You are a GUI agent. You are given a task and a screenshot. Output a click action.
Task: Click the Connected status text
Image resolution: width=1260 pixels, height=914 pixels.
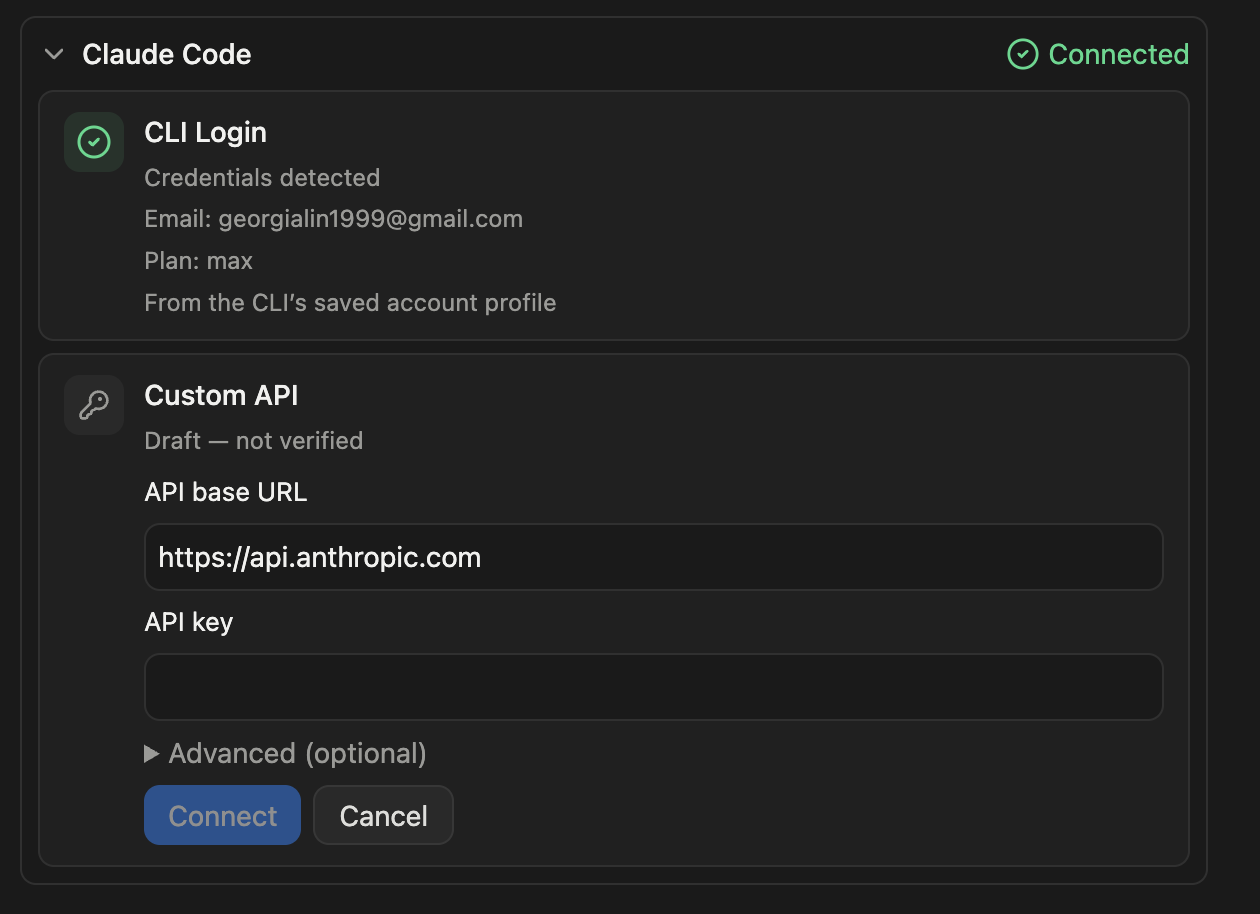pyautogui.click(x=1119, y=54)
